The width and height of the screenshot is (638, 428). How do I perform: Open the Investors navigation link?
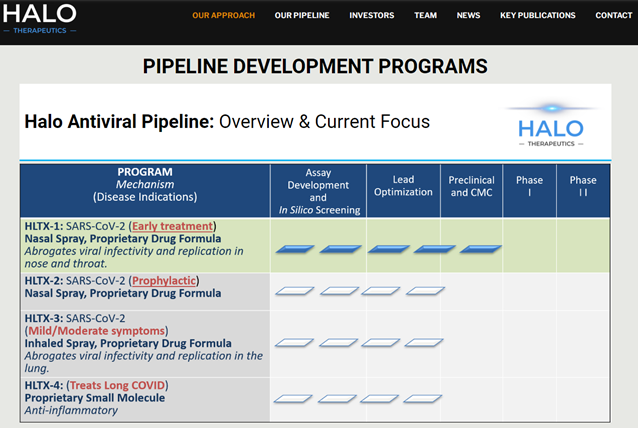pos(371,16)
